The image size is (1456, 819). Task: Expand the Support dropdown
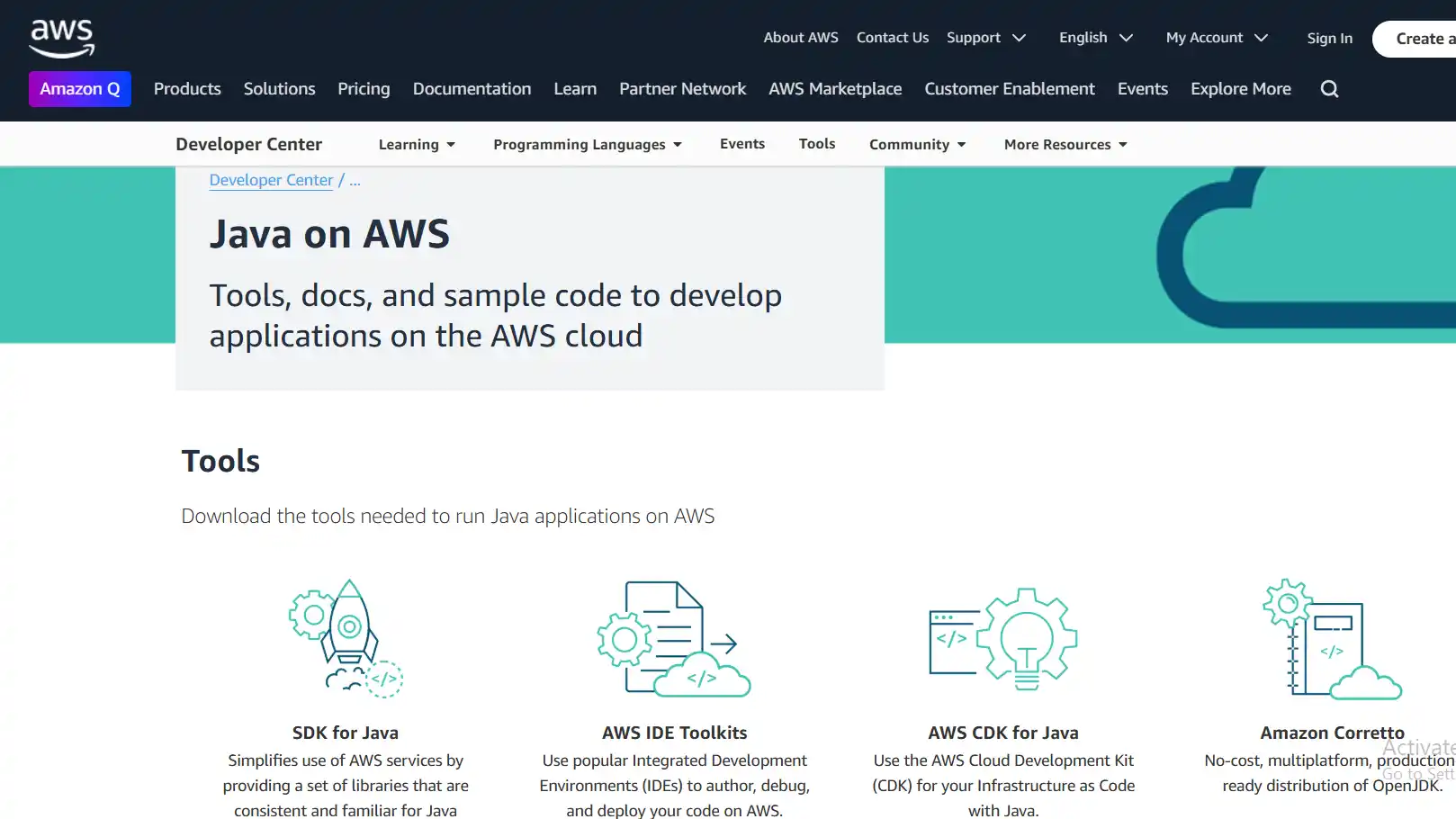[x=985, y=37]
